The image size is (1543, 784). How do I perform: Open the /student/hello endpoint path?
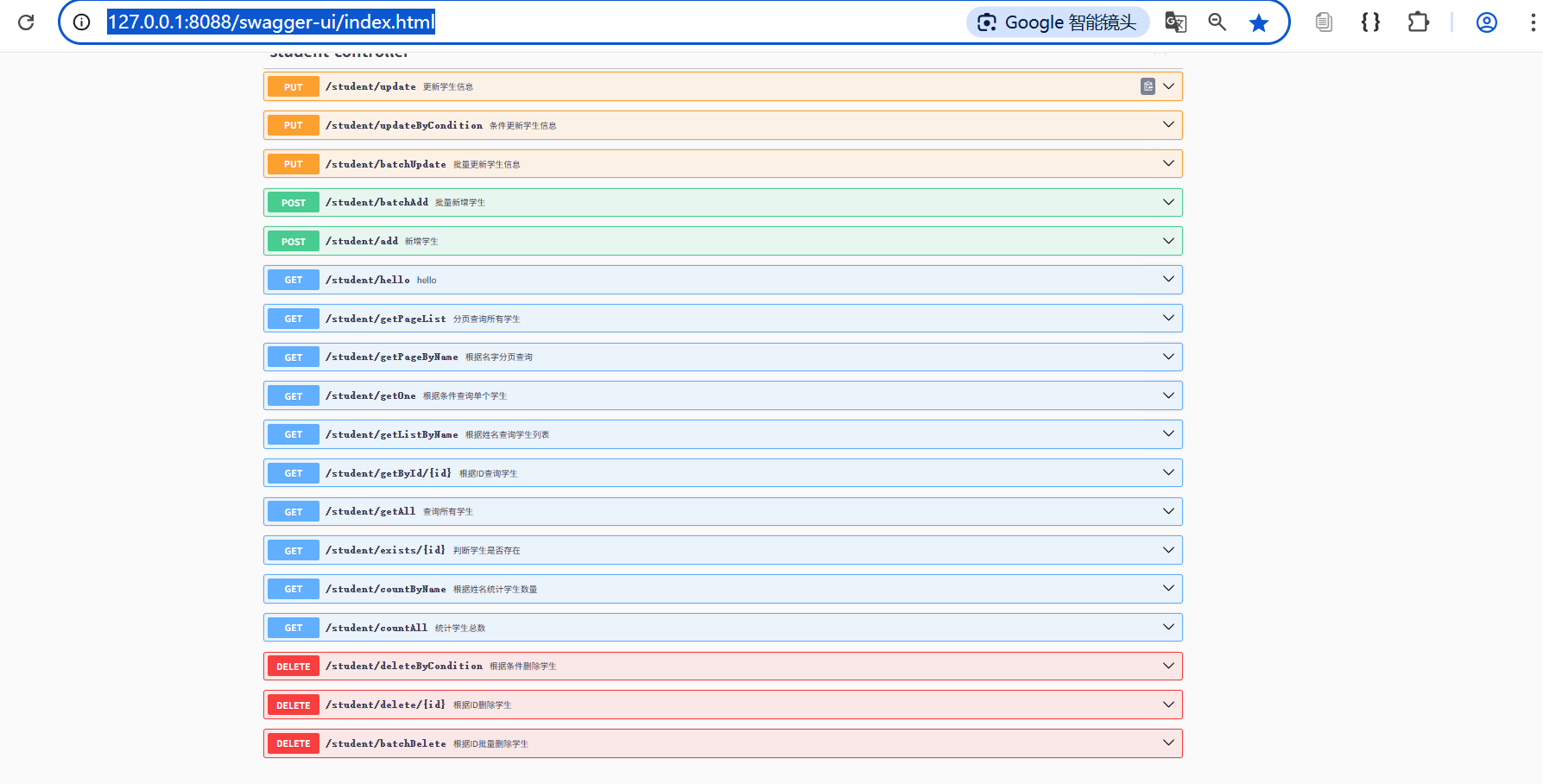(368, 280)
